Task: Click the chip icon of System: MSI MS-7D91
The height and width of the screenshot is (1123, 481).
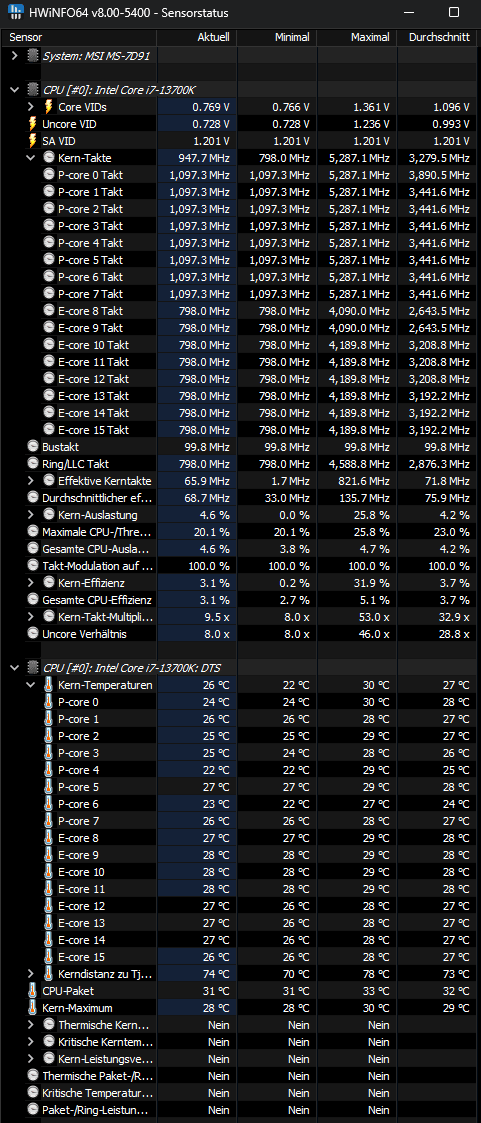Action: [x=33, y=55]
